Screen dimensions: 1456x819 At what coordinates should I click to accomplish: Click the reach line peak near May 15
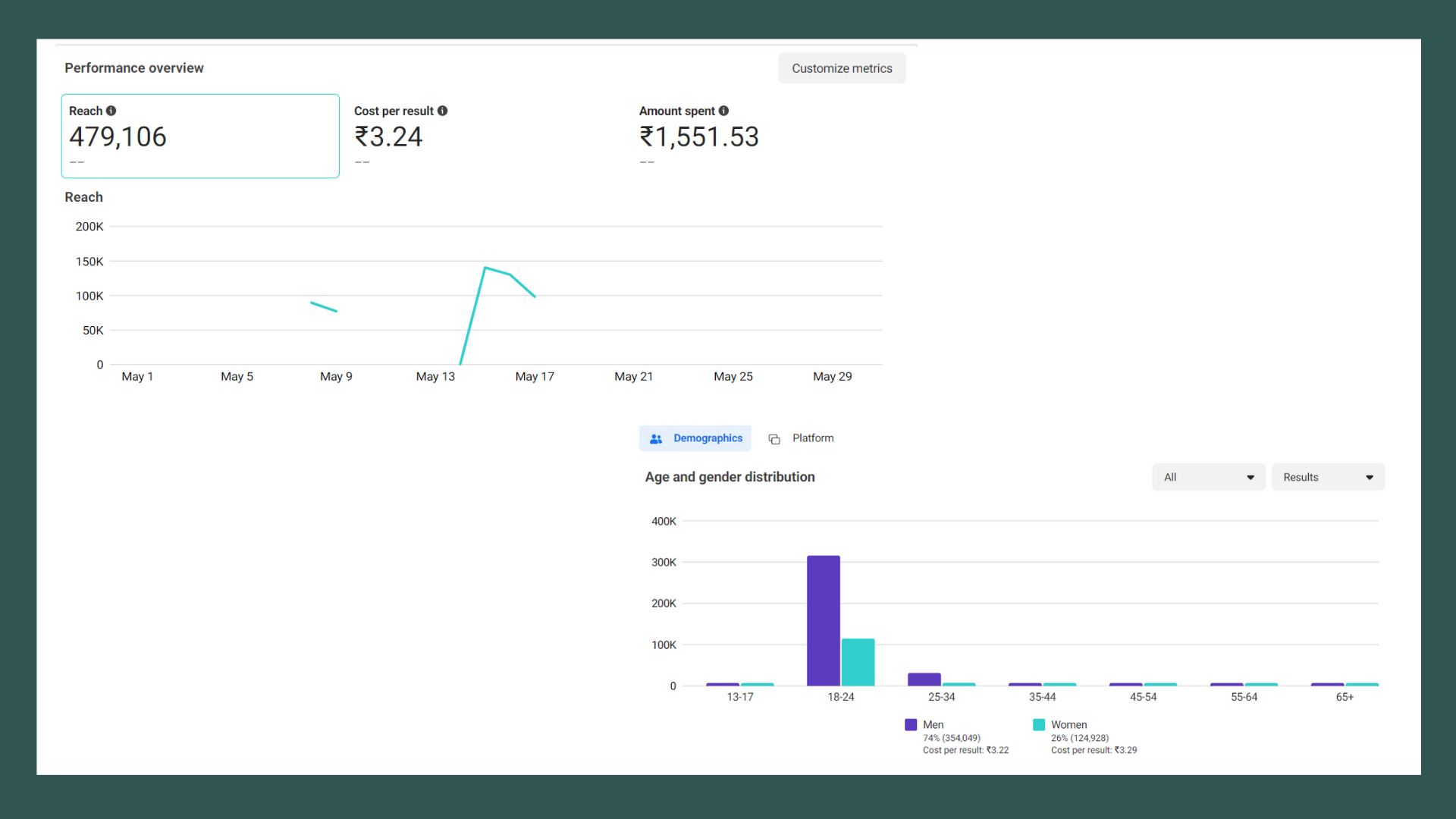click(x=485, y=268)
